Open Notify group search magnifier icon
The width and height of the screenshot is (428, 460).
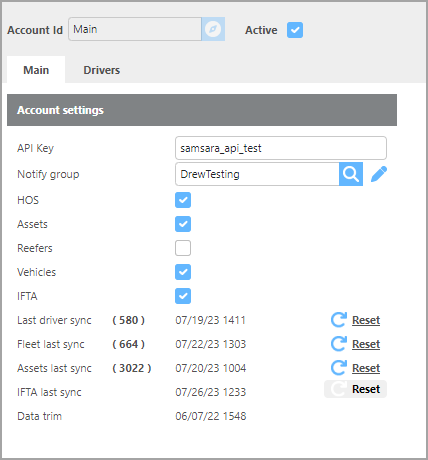351,174
